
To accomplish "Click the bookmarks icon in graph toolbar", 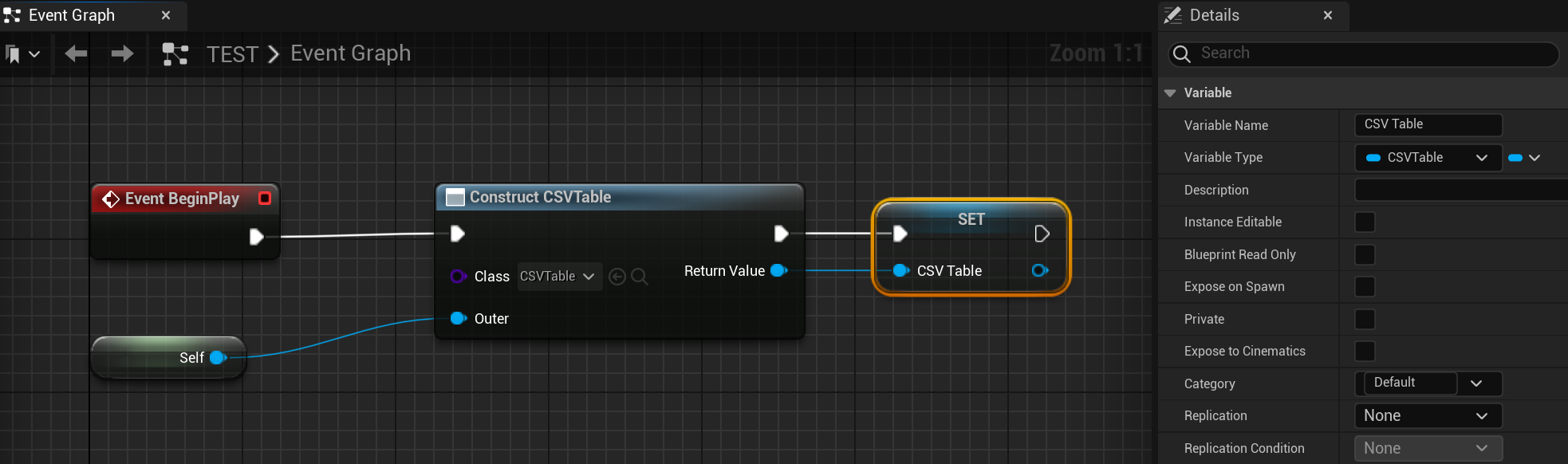I will tap(14, 54).
